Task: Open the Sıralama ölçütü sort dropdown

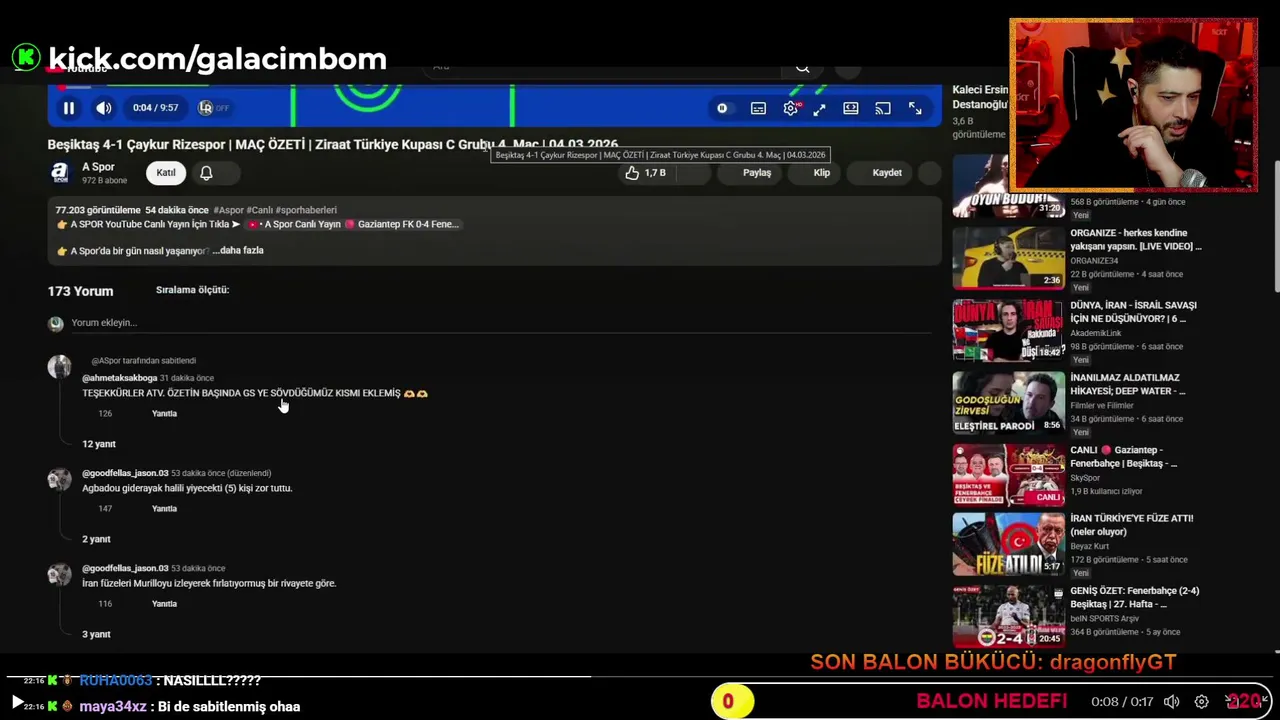Action: 192,290
